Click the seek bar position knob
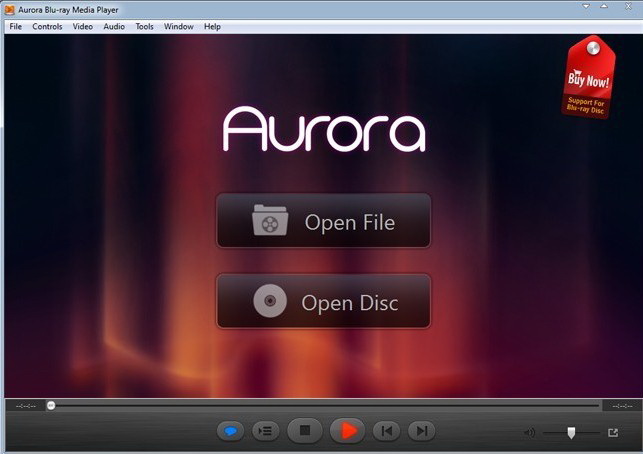The width and height of the screenshot is (643, 454). [51, 406]
